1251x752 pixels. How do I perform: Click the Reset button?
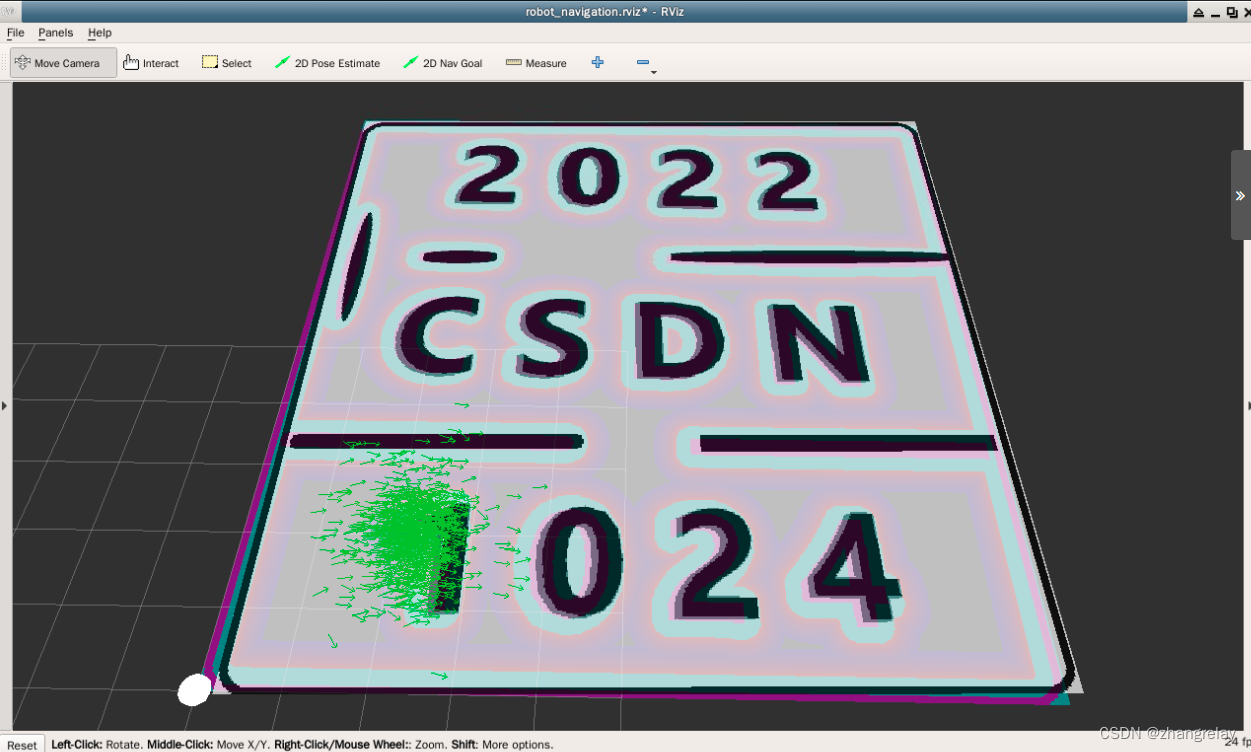coord(22,744)
